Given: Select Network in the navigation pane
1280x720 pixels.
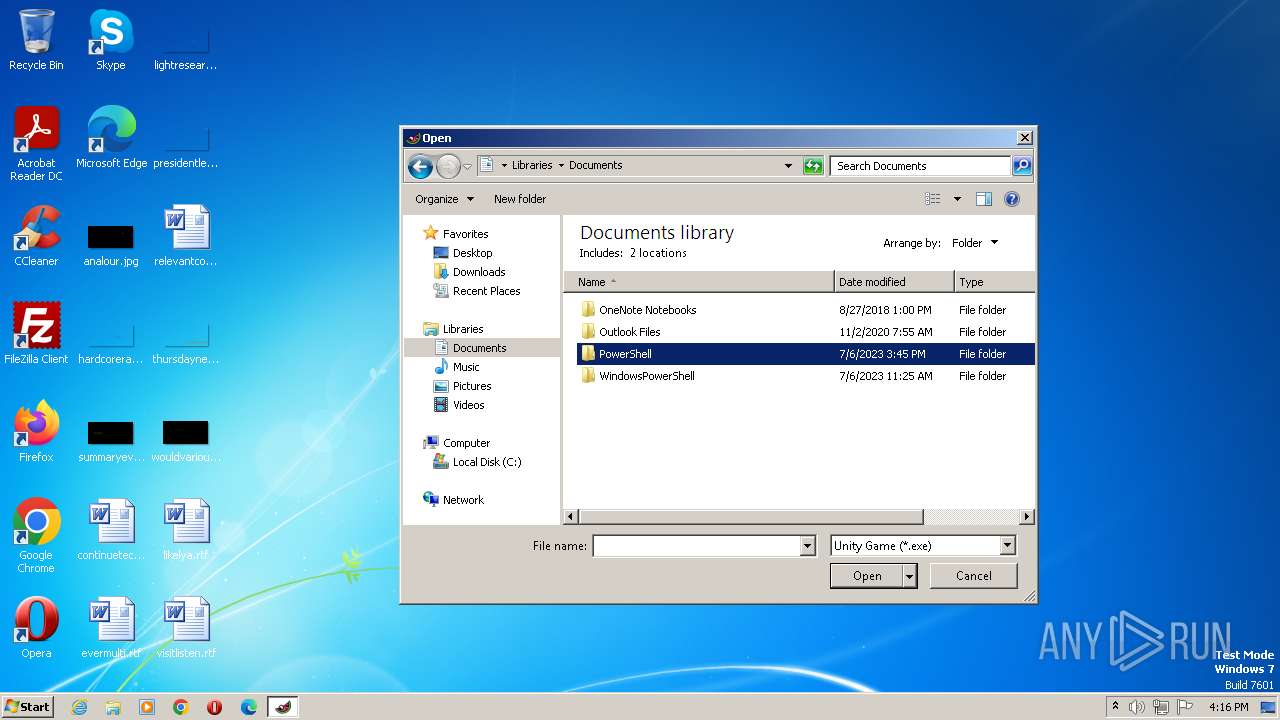Looking at the screenshot, I should click(x=463, y=500).
